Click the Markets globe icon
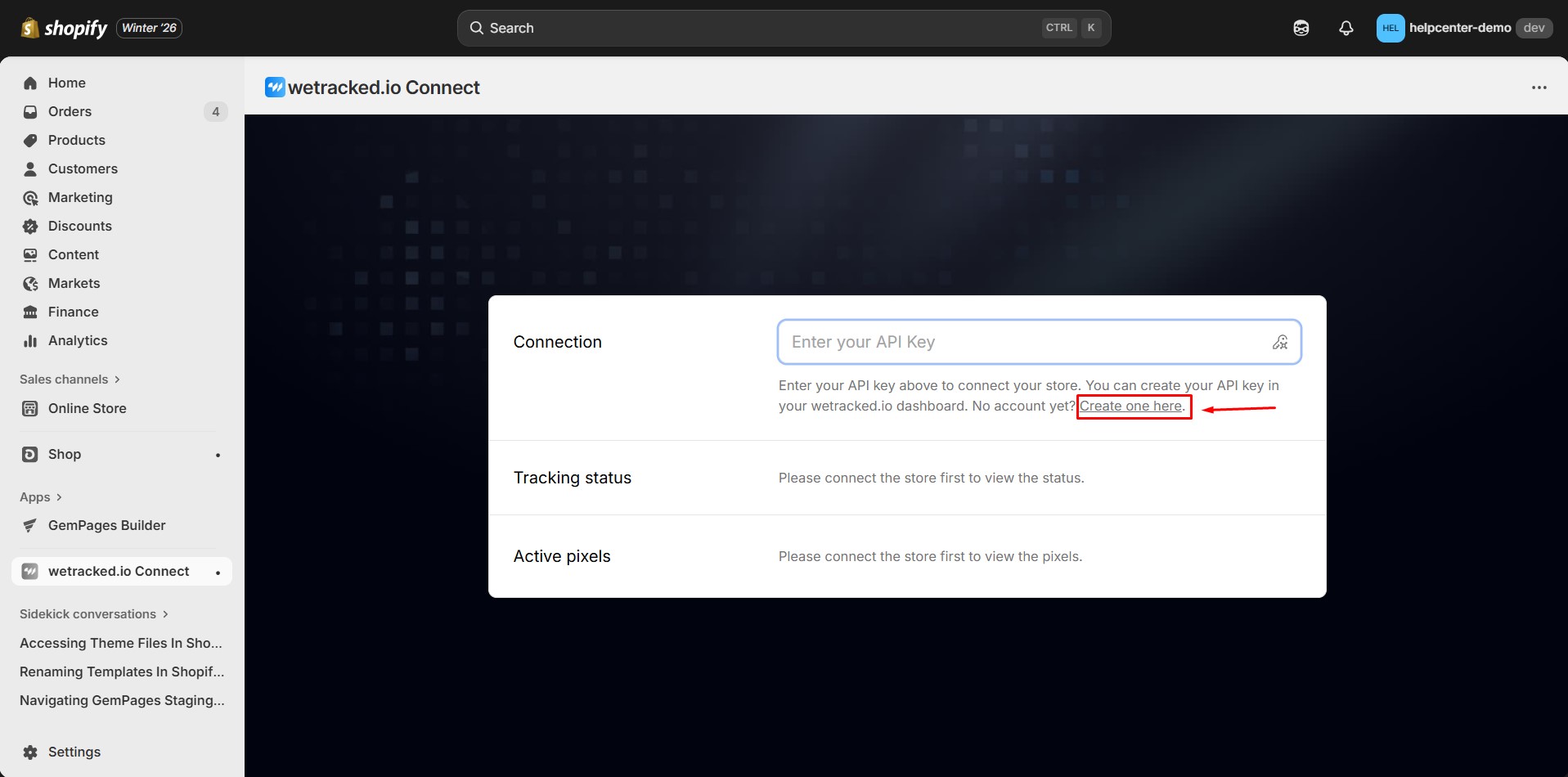The image size is (1568, 777). pyautogui.click(x=30, y=284)
